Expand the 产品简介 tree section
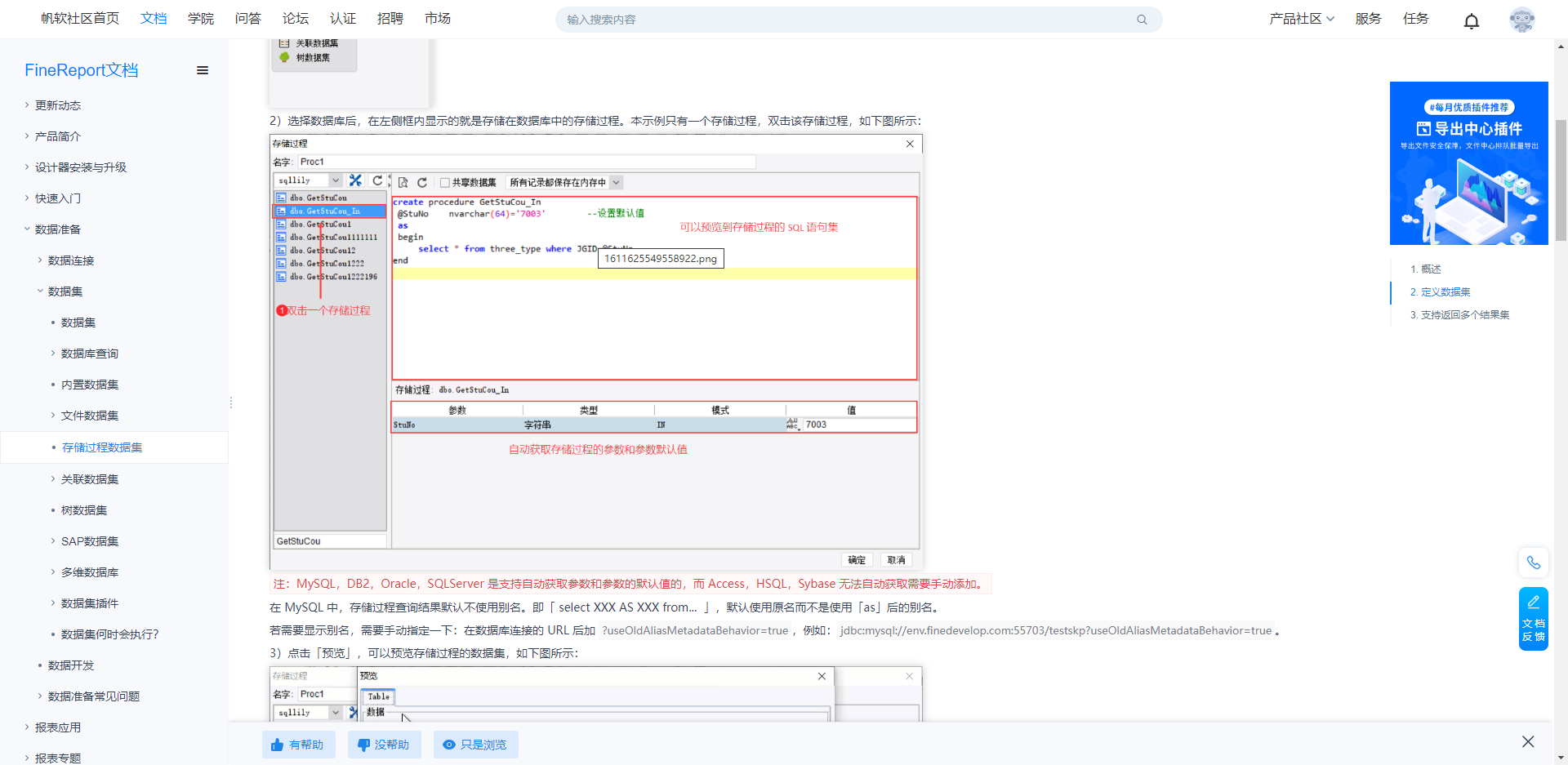This screenshot has width=1568, height=765. click(x=58, y=136)
